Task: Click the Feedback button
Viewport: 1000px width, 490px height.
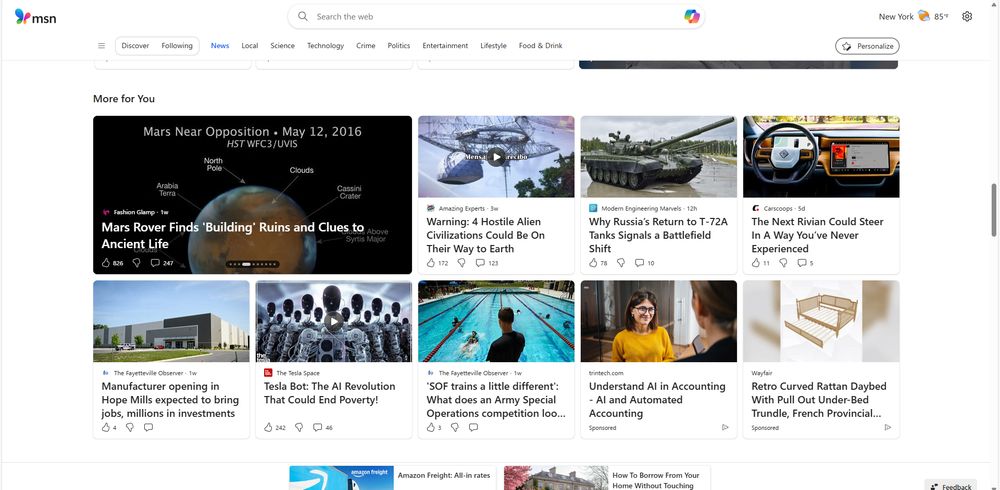Action: point(950,487)
